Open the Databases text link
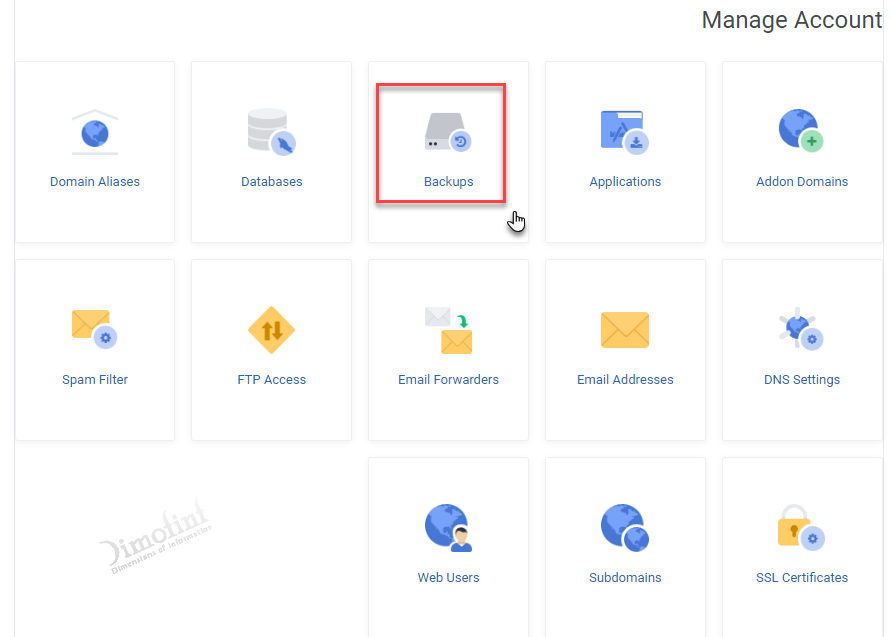892x637 pixels. pos(271,181)
